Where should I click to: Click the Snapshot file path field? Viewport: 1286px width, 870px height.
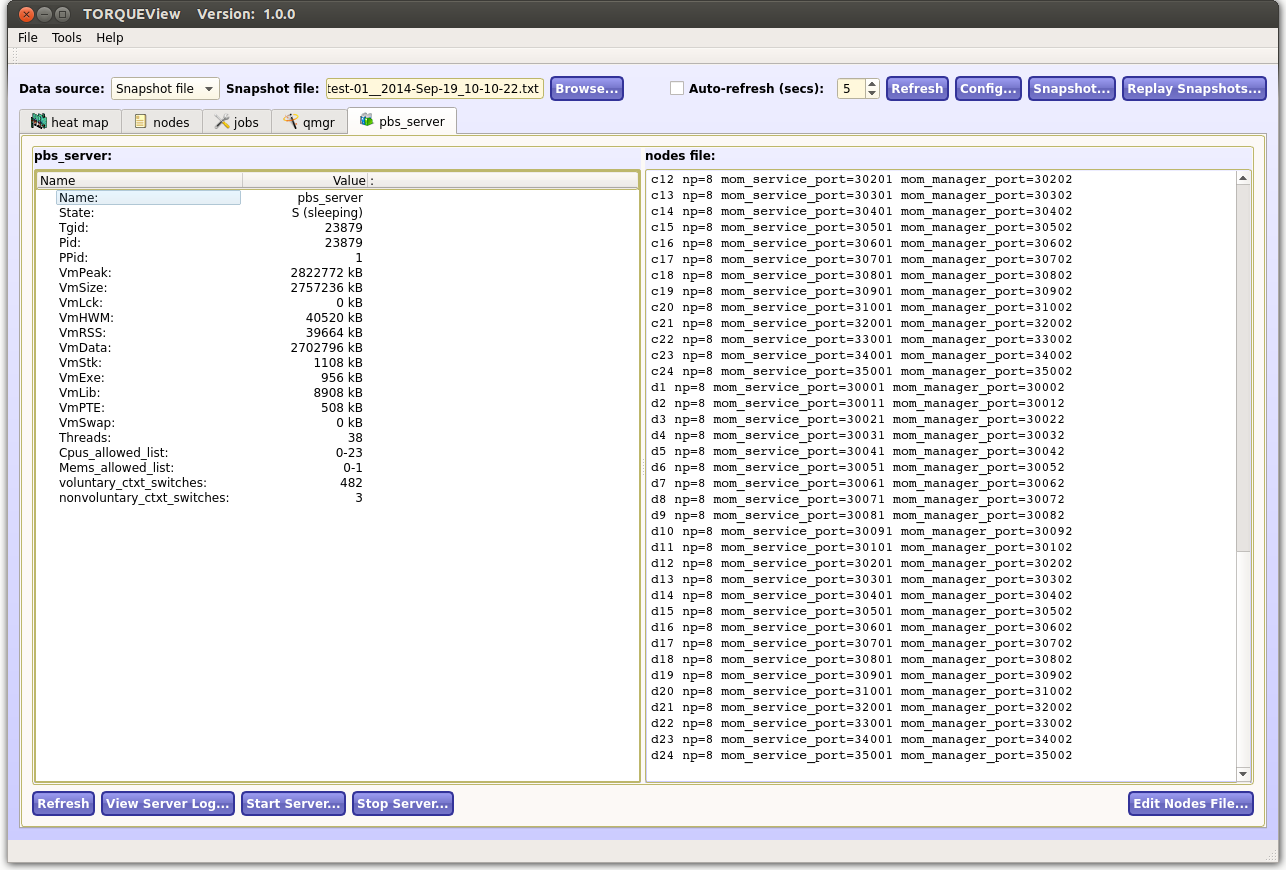point(434,89)
